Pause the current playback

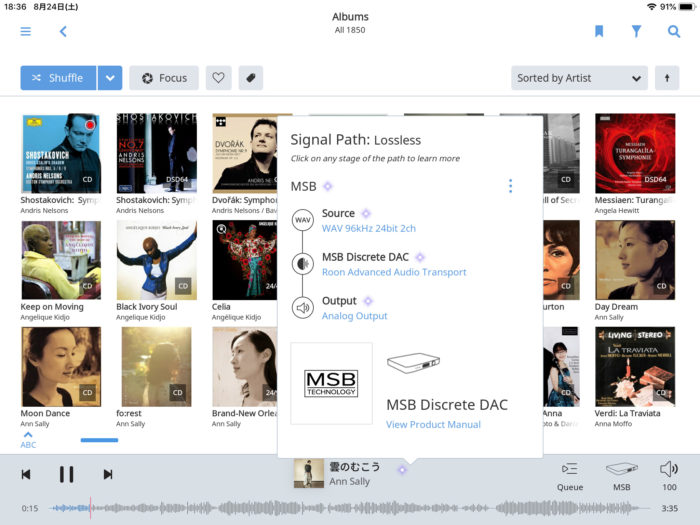click(67, 474)
